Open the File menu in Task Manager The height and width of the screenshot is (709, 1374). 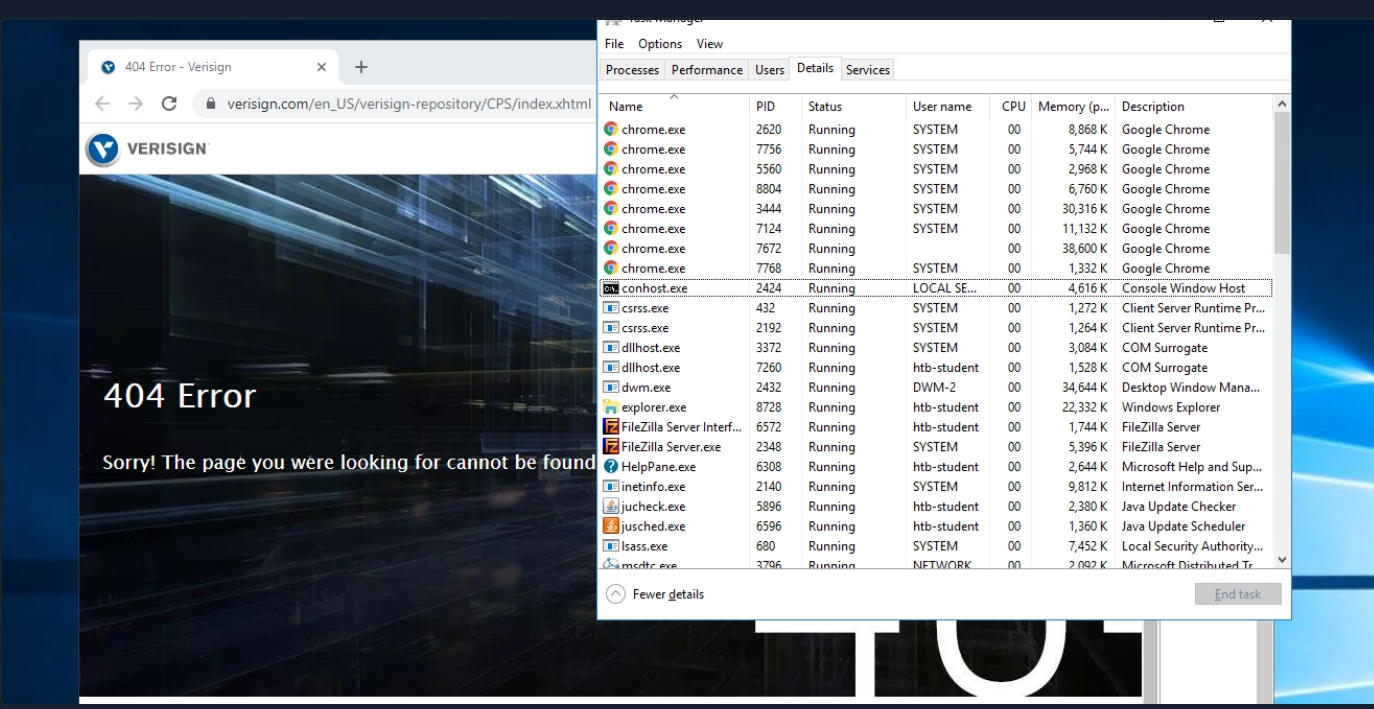coord(614,44)
